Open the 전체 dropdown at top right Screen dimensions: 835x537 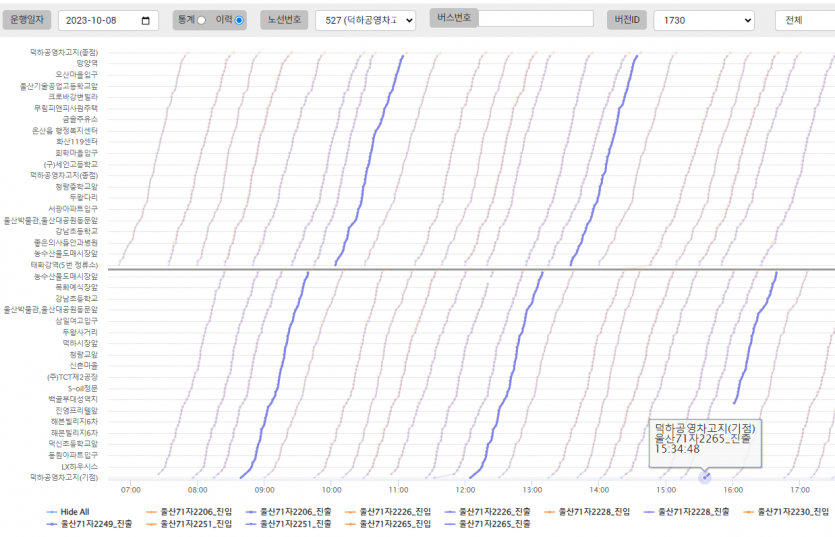coord(806,21)
